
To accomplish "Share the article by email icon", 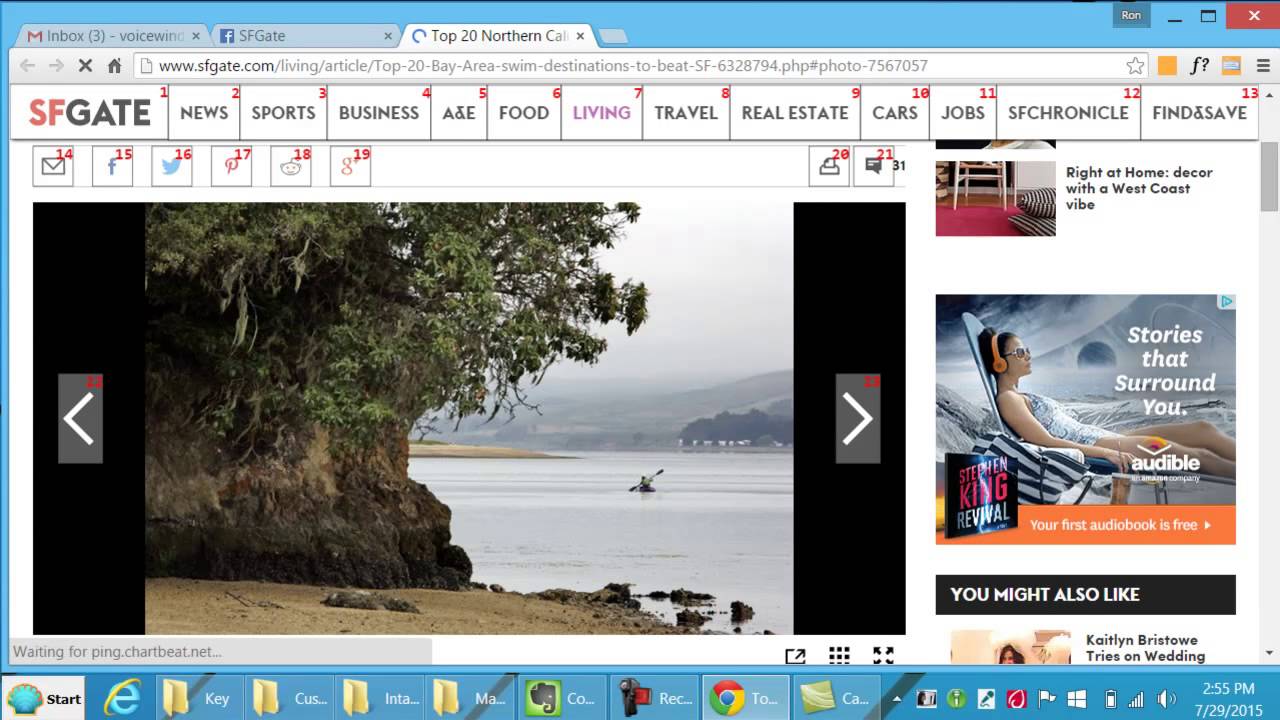I will [53, 166].
